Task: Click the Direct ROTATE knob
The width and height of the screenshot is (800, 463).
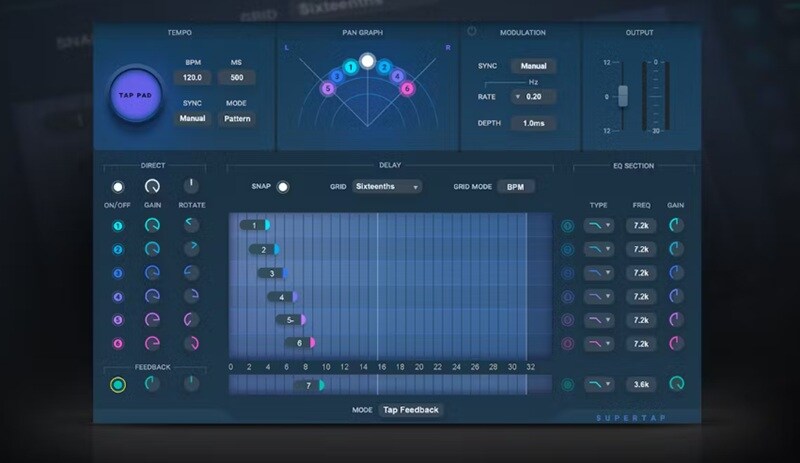Action: pos(191,186)
